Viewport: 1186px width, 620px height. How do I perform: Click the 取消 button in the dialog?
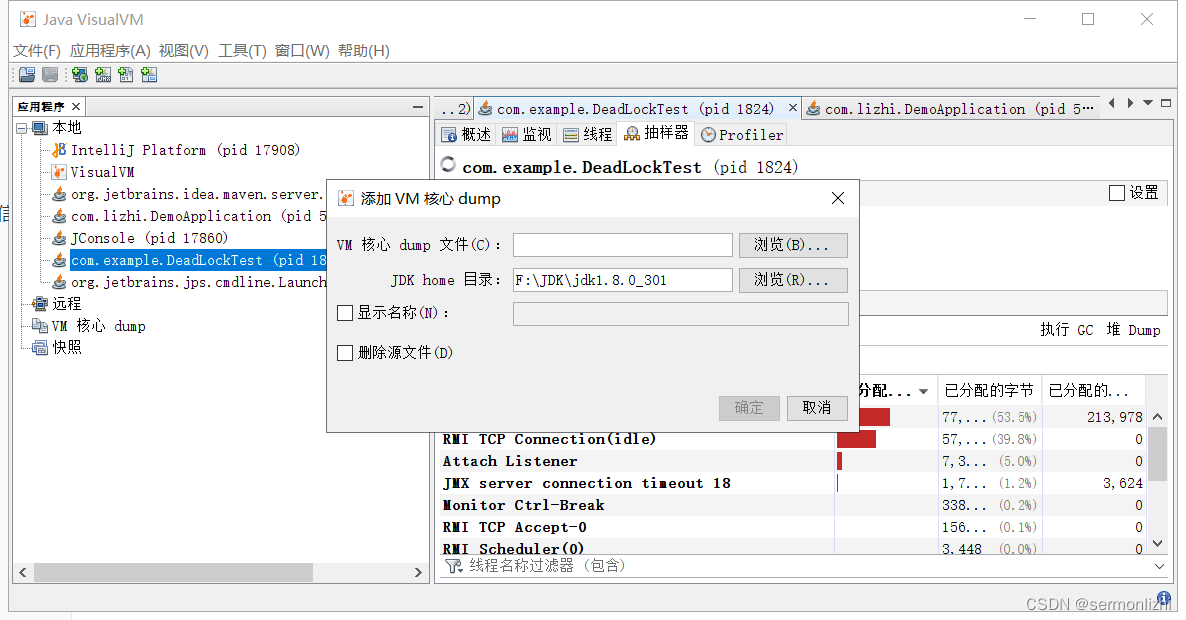pyautogui.click(x=816, y=408)
